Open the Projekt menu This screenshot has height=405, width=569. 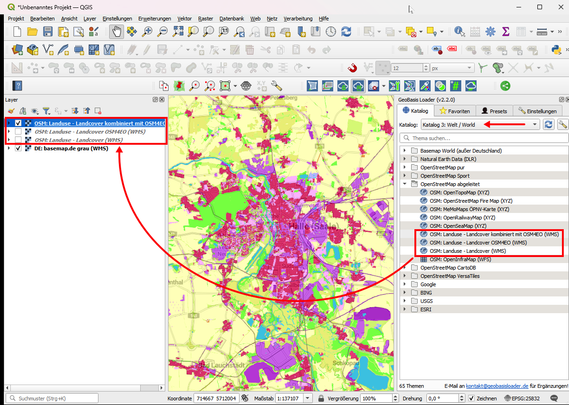[x=16, y=19]
